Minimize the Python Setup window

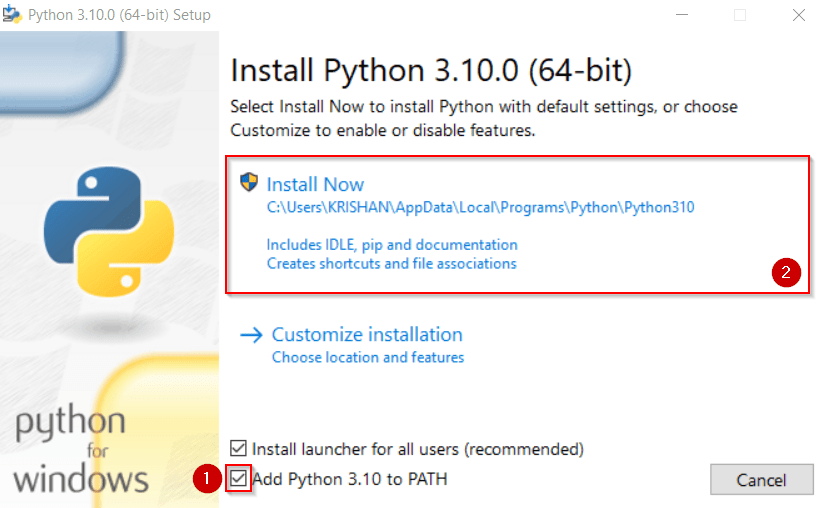682,15
